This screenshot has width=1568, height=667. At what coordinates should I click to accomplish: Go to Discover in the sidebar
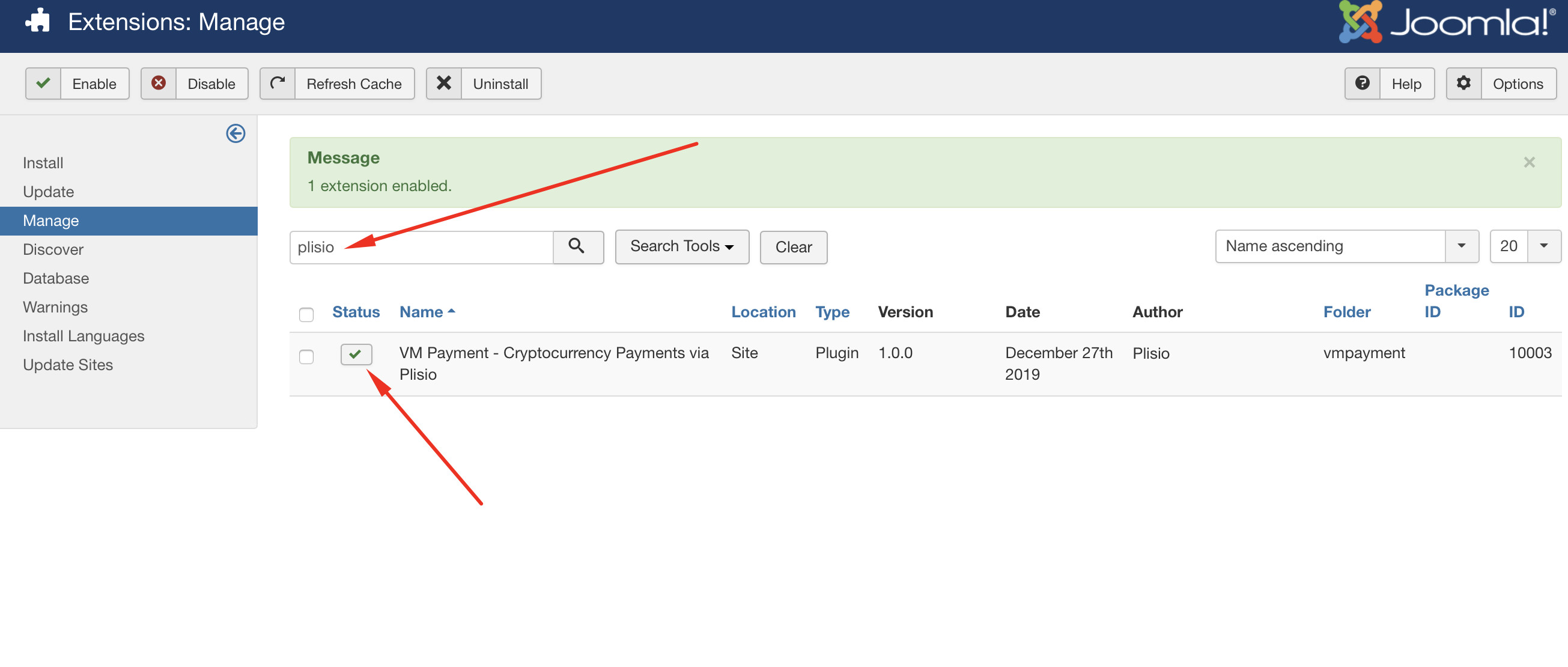pyautogui.click(x=53, y=249)
